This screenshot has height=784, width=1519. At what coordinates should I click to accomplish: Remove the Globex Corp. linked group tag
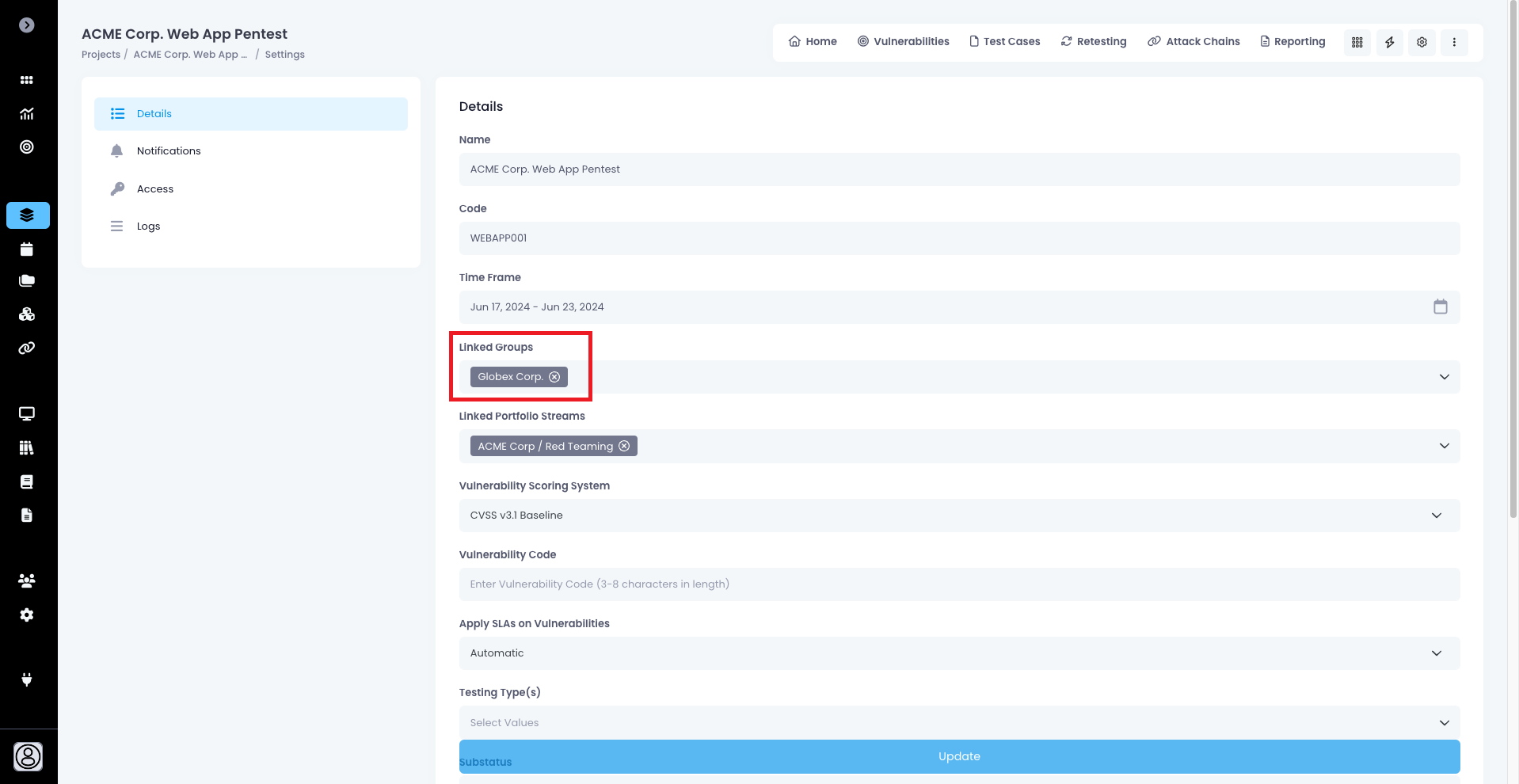click(x=554, y=377)
